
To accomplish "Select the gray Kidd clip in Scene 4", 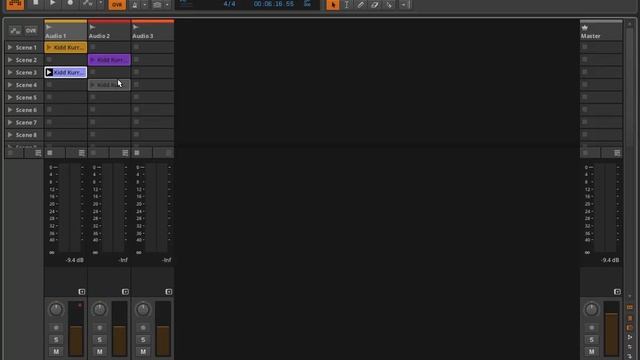I will pyautogui.click(x=109, y=85).
